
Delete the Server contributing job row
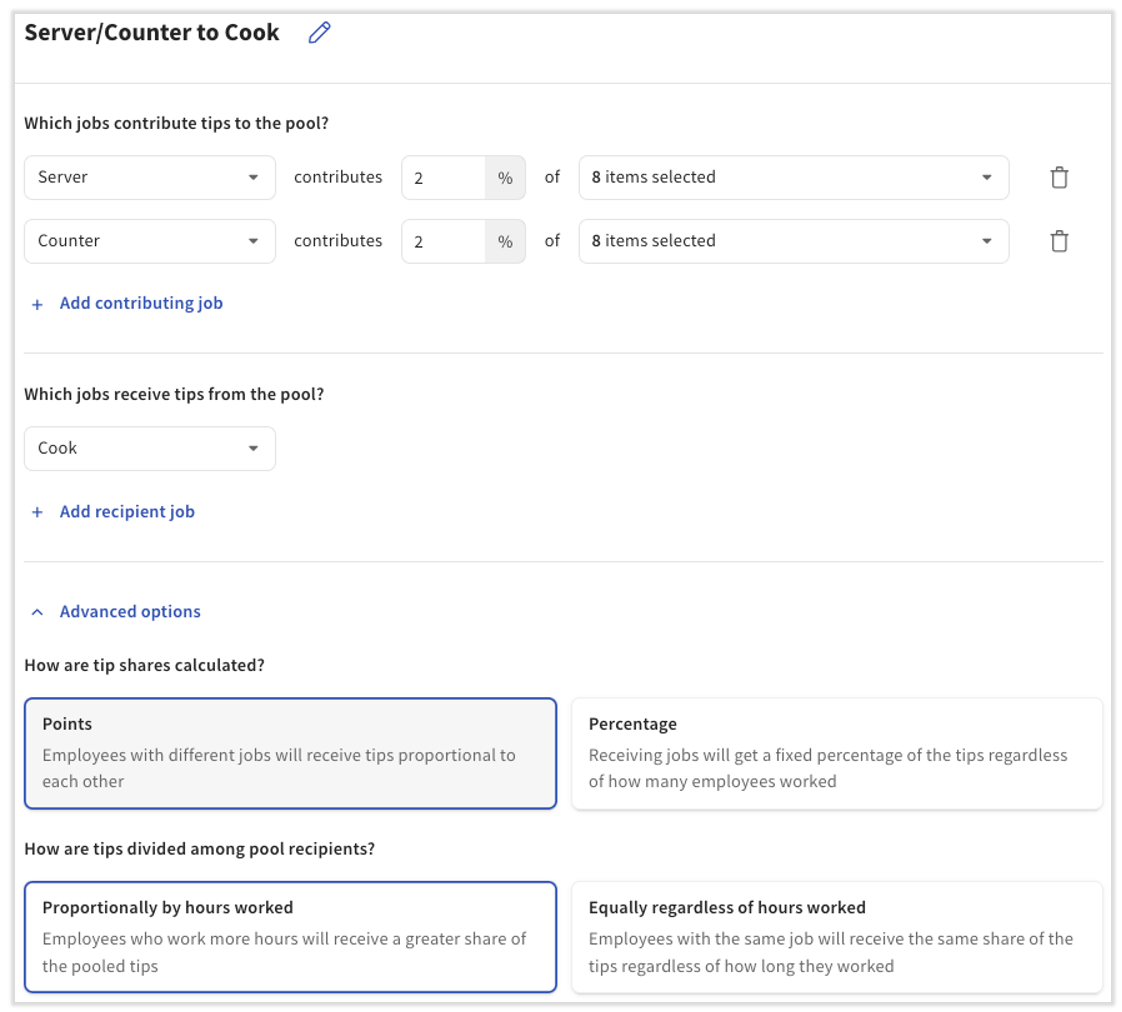[1059, 178]
